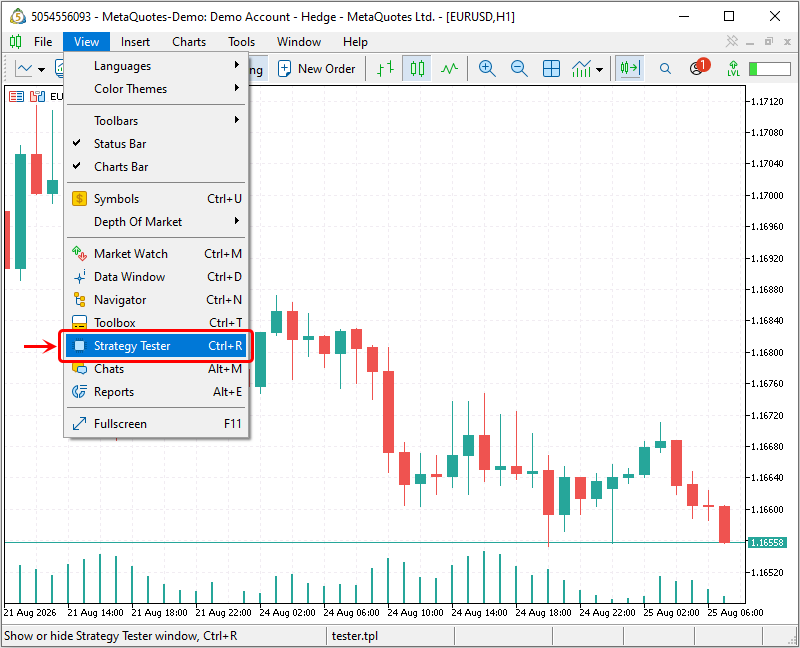
Task: Expand the indicators dropdown arrow
Action: [x=600, y=69]
